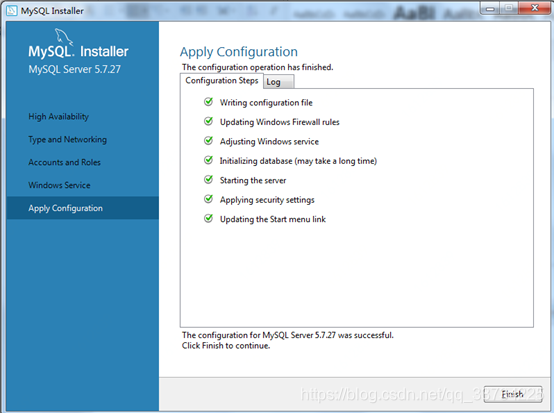
Task: Click the 'configuration ... was successful' message
Action: [x=288, y=335]
